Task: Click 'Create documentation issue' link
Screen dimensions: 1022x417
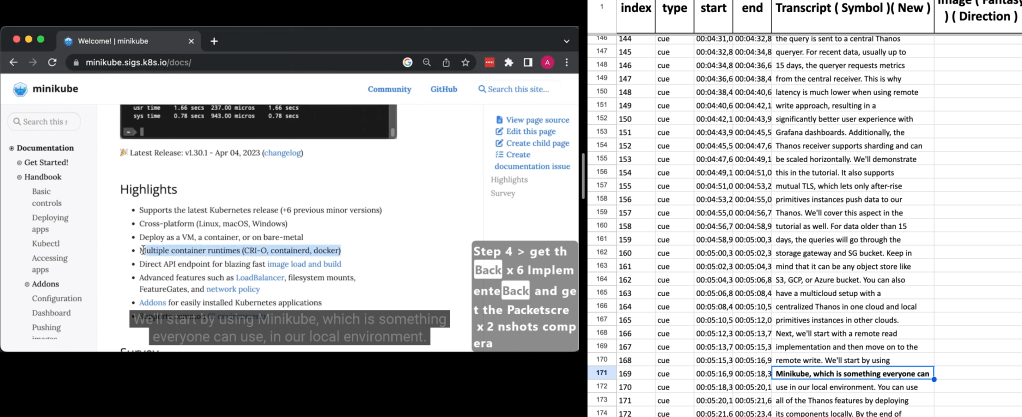Action: (x=533, y=160)
